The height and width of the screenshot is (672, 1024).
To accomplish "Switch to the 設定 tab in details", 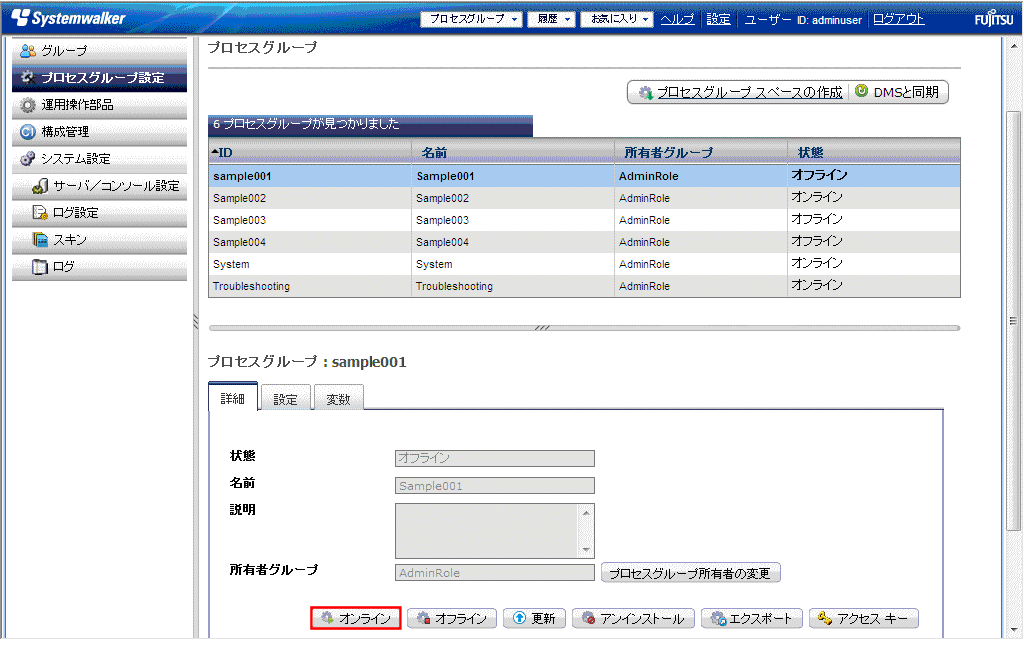I will pyautogui.click(x=285, y=398).
